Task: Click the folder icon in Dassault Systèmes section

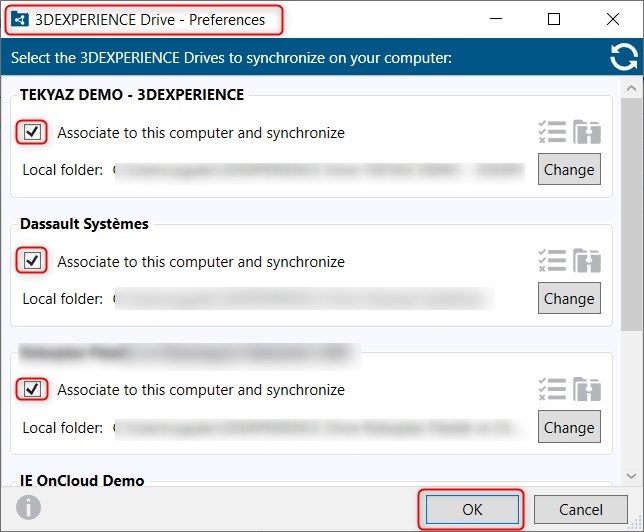Action: pos(587,260)
